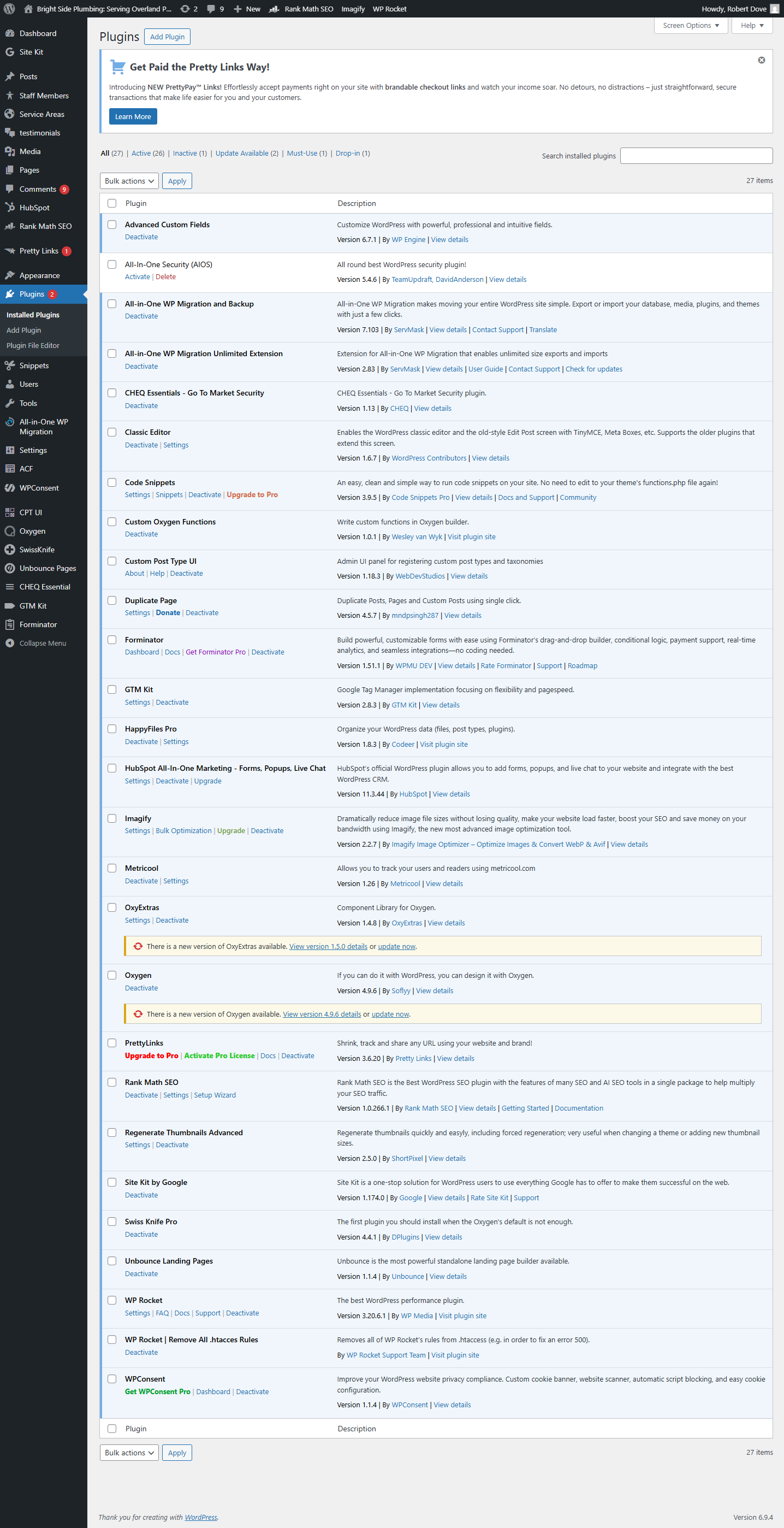Show Must-Use (1) plugins
This screenshot has height=1528, width=784.
point(307,153)
